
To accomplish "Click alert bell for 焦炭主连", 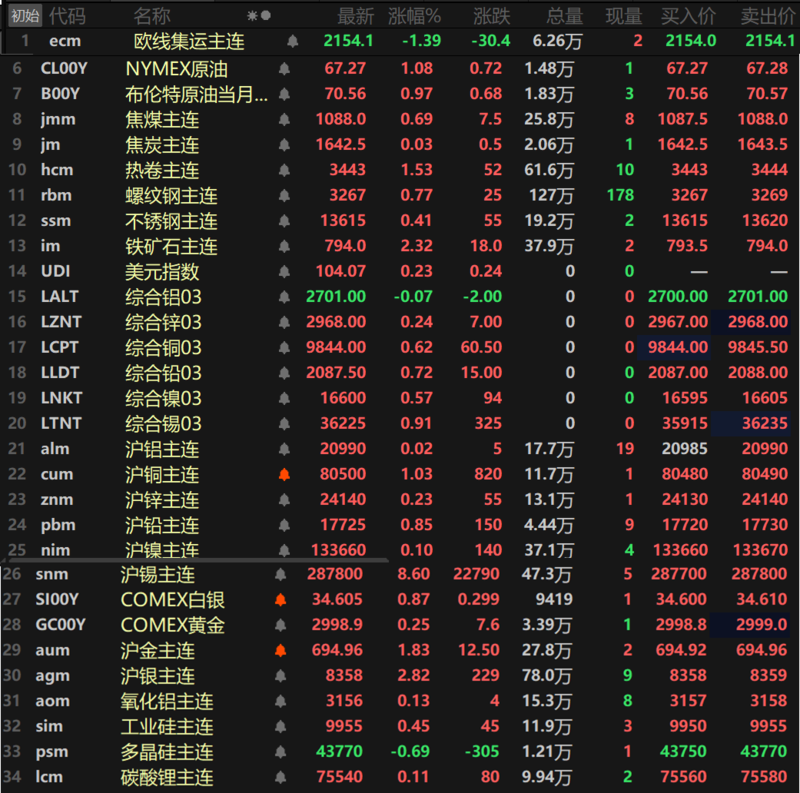I will [284, 145].
